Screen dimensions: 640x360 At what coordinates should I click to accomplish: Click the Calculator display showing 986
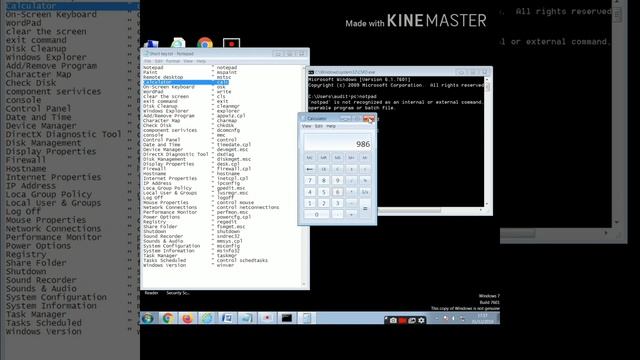click(337, 143)
